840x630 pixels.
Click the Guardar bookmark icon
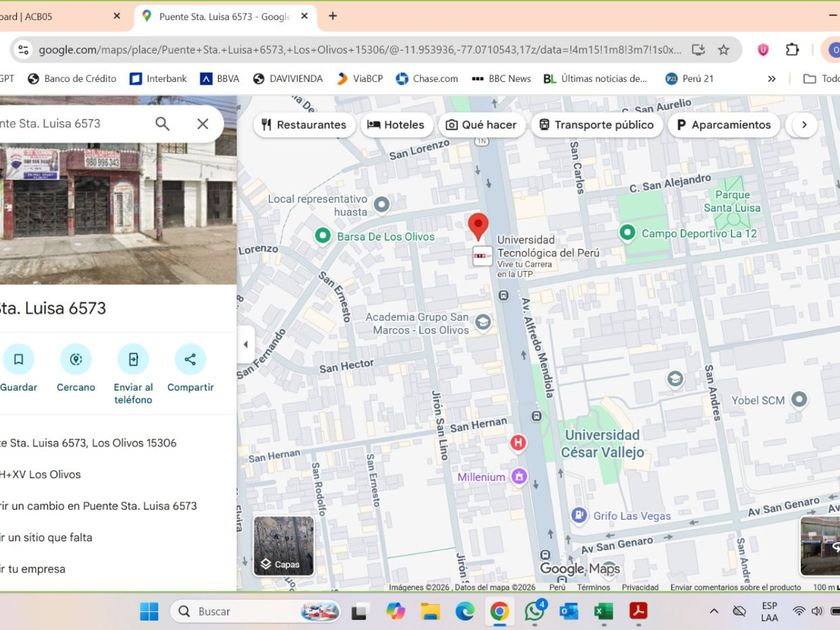[18, 359]
